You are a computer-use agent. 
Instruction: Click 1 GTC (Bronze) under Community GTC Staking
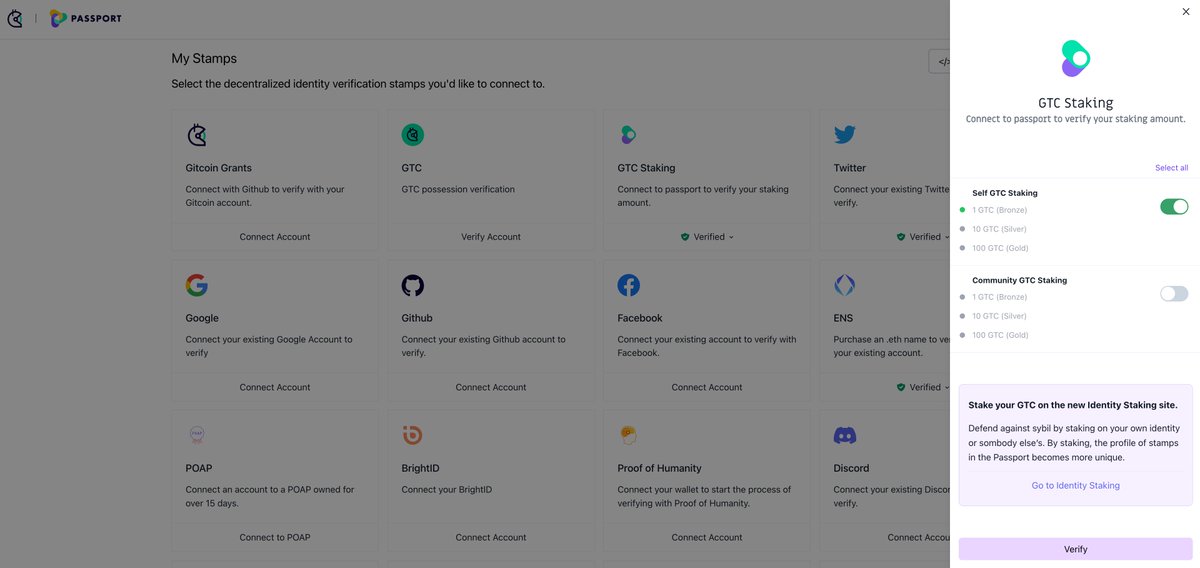coord(999,297)
